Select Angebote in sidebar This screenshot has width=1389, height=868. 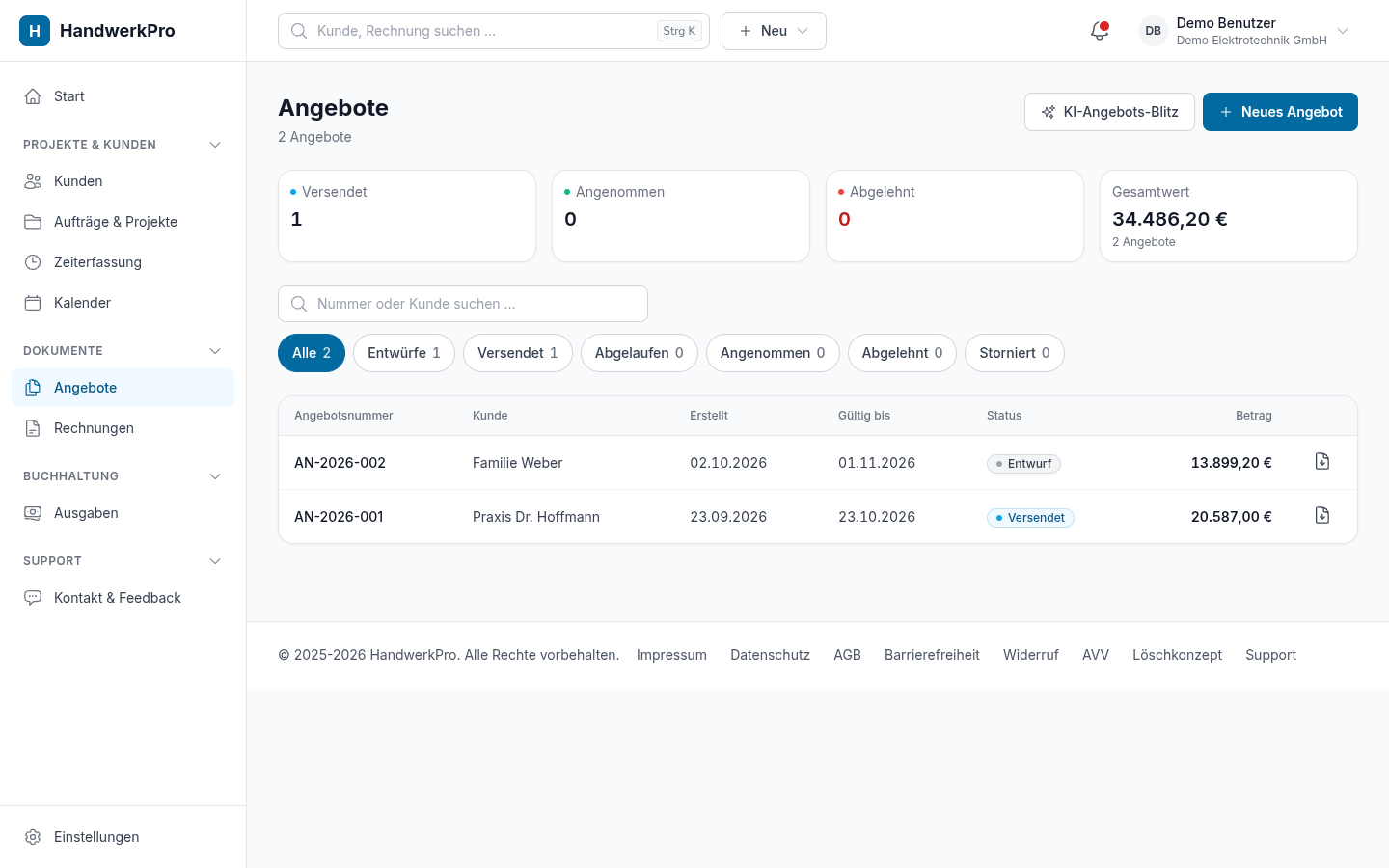123,388
